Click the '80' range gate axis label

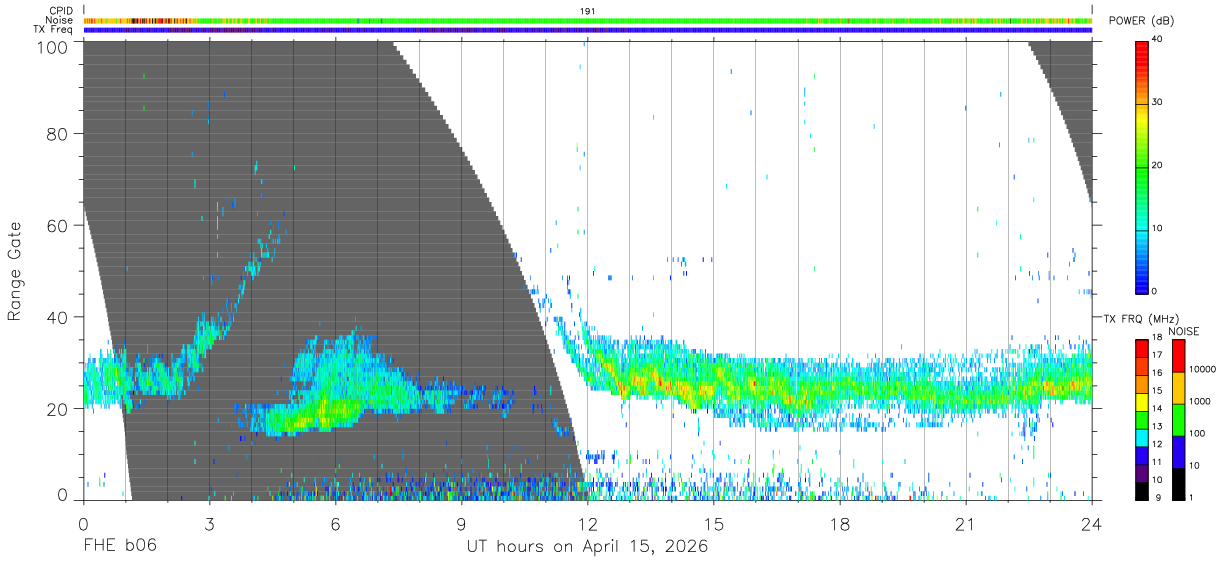click(58, 134)
